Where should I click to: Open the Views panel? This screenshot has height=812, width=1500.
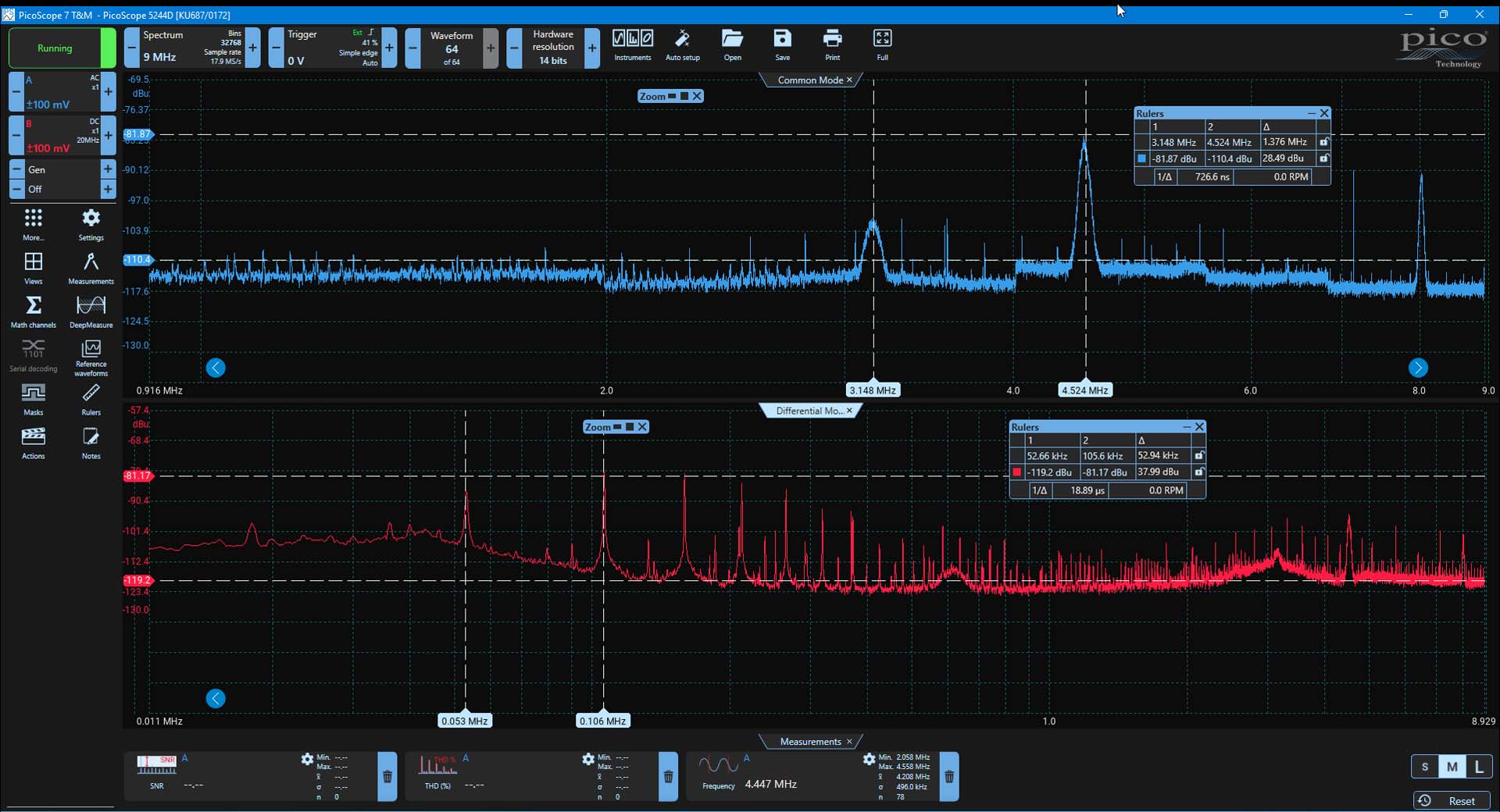34,269
